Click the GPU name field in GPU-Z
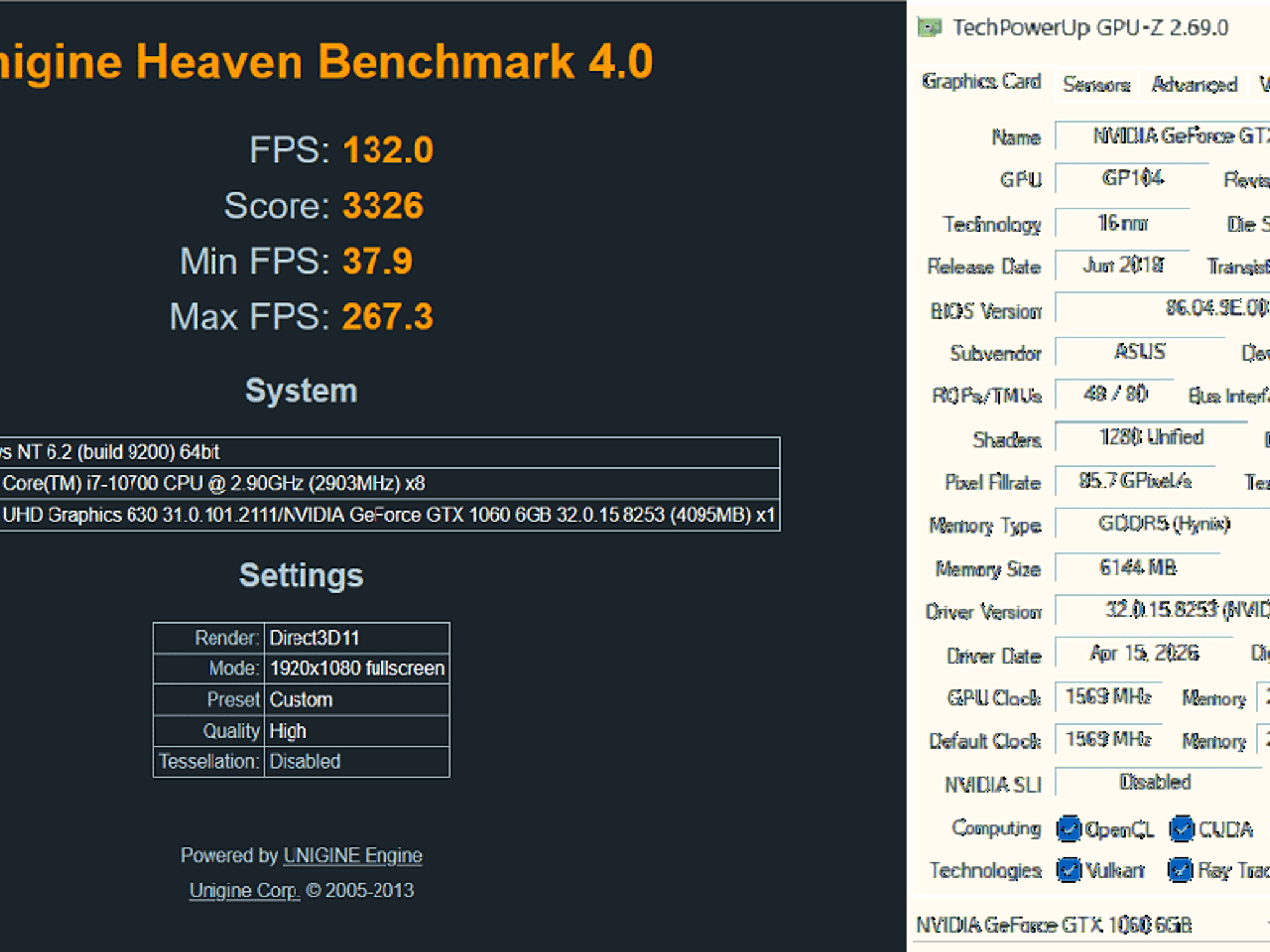 pos(1163,136)
